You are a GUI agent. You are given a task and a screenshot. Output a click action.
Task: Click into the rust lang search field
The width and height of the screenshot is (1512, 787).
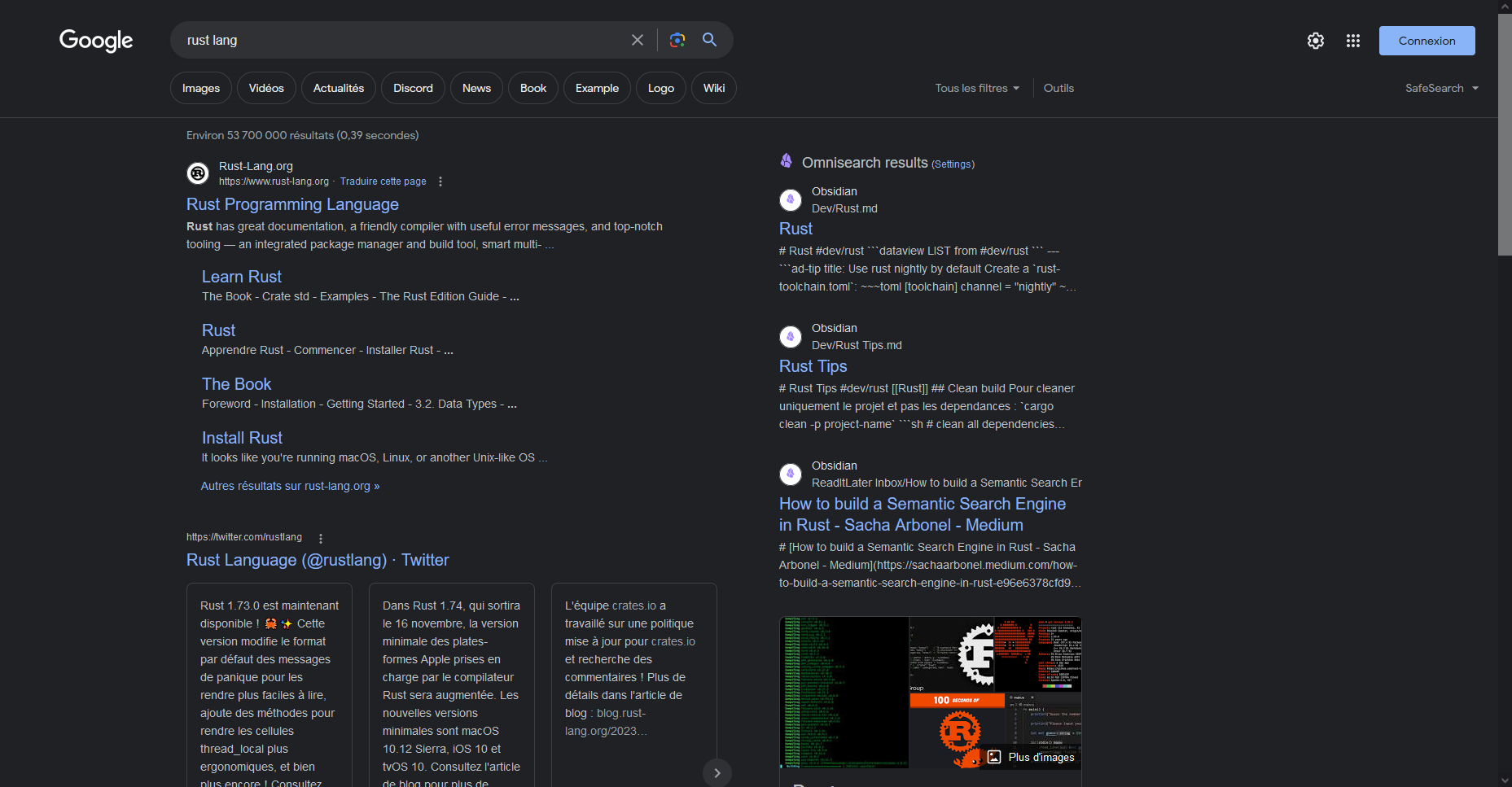coord(399,40)
